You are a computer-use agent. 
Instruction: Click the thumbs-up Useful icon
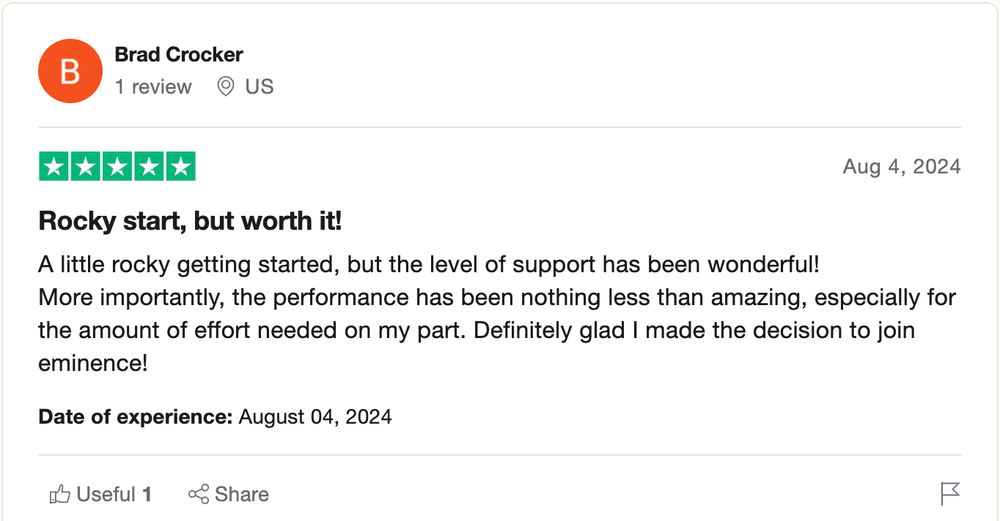(60, 494)
